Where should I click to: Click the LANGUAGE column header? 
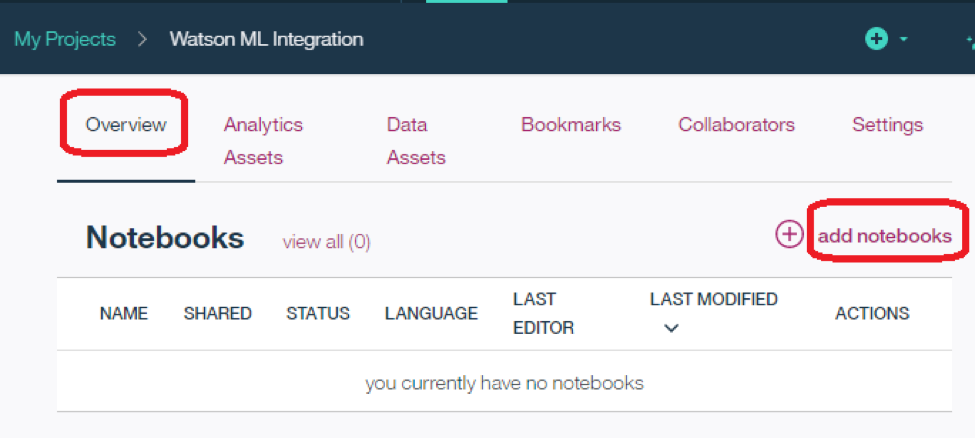click(432, 314)
